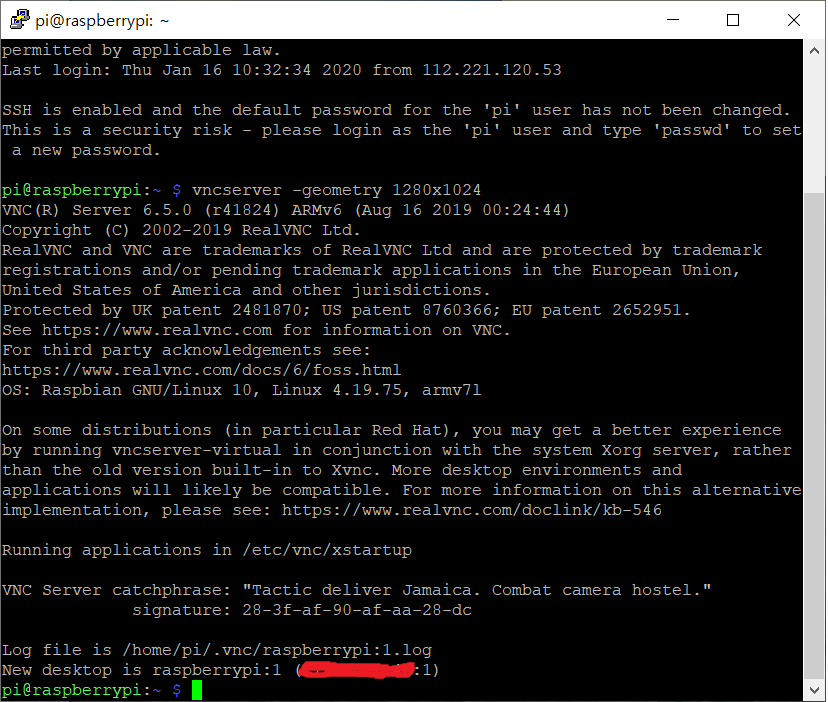Viewport: 828px width, 702px height.
Task: Click the 'SSH is enabled' warning line
Action: tap(396, 110)
